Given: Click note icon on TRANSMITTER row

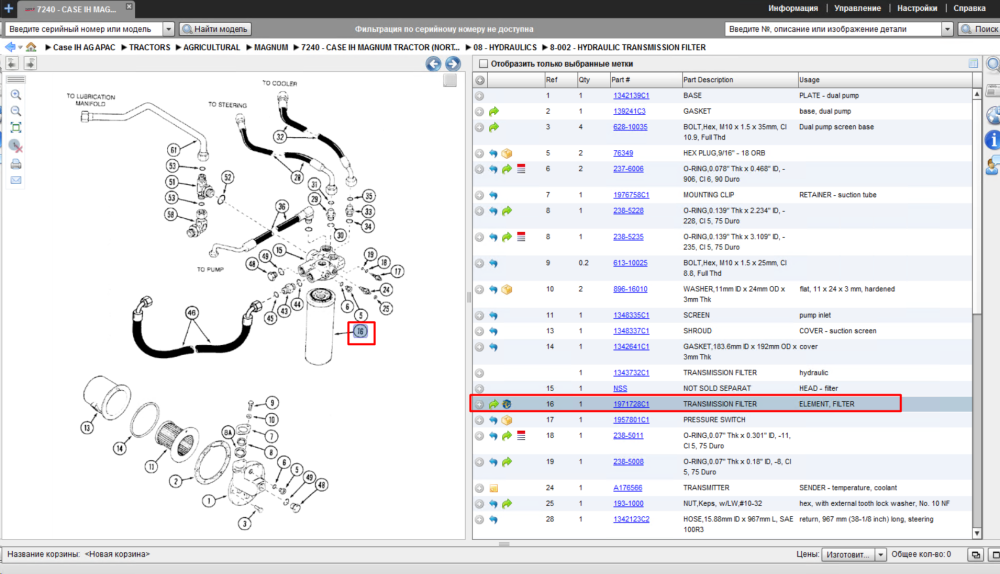Looking at the screenshot, I should pos(494,489).
